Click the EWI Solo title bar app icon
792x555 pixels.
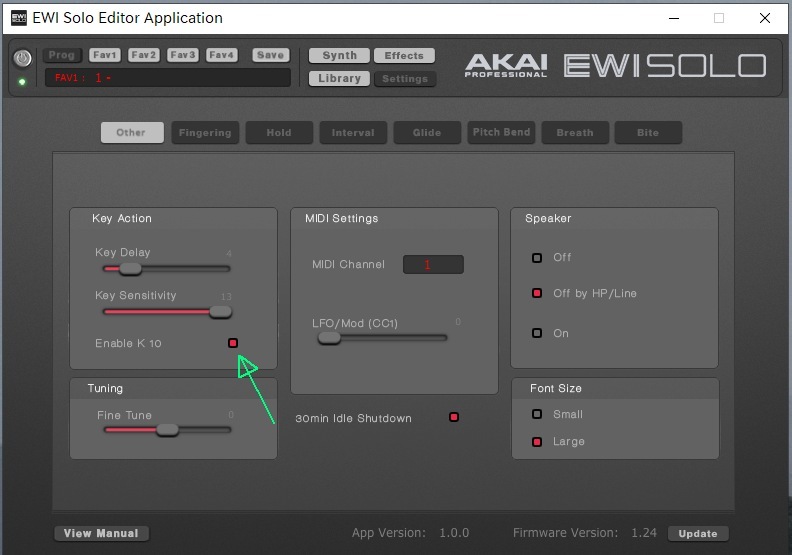click(x=18, y=18)
